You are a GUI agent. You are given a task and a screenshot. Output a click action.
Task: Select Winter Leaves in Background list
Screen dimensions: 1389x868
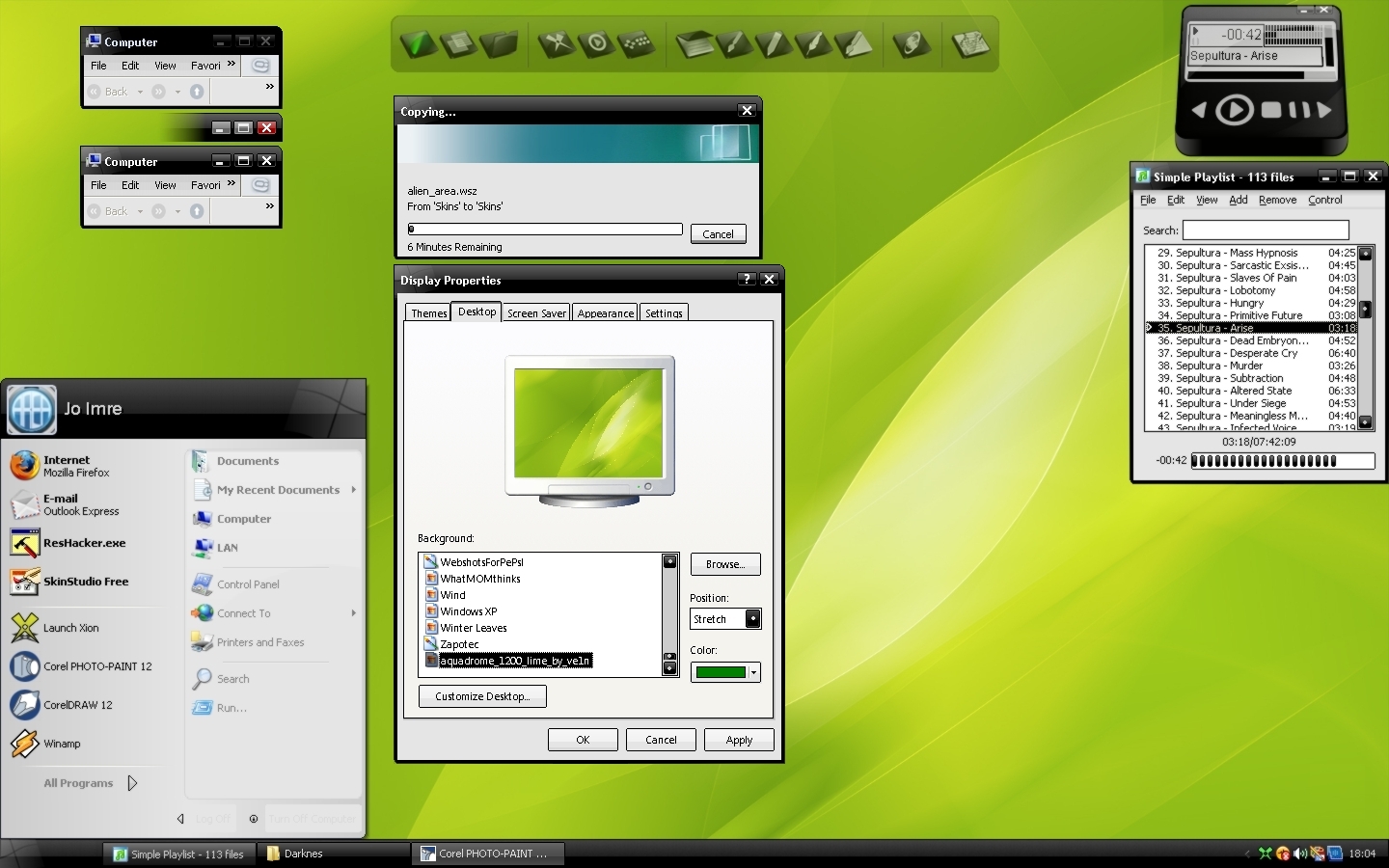pyautogui.click(x=474, y=628)
